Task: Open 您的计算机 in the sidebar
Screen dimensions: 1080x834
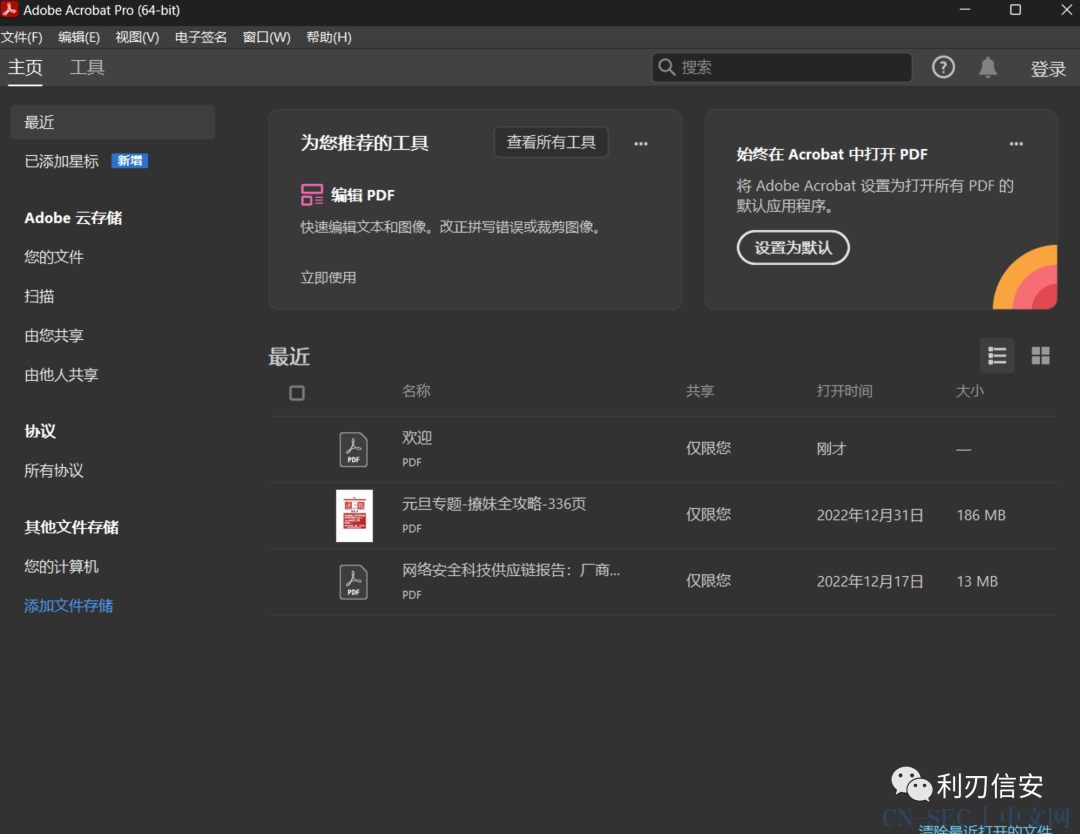Action: 61,567
